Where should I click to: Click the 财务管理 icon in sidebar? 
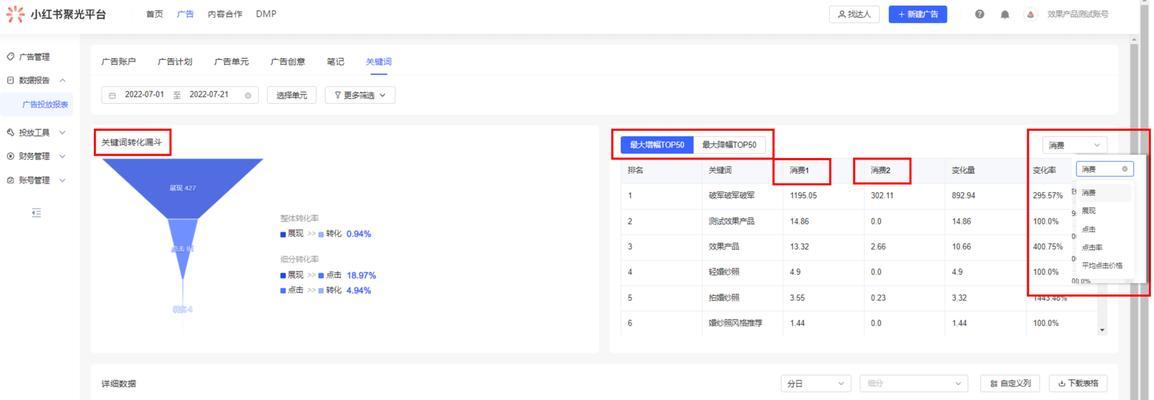click(x=10, y=156)
